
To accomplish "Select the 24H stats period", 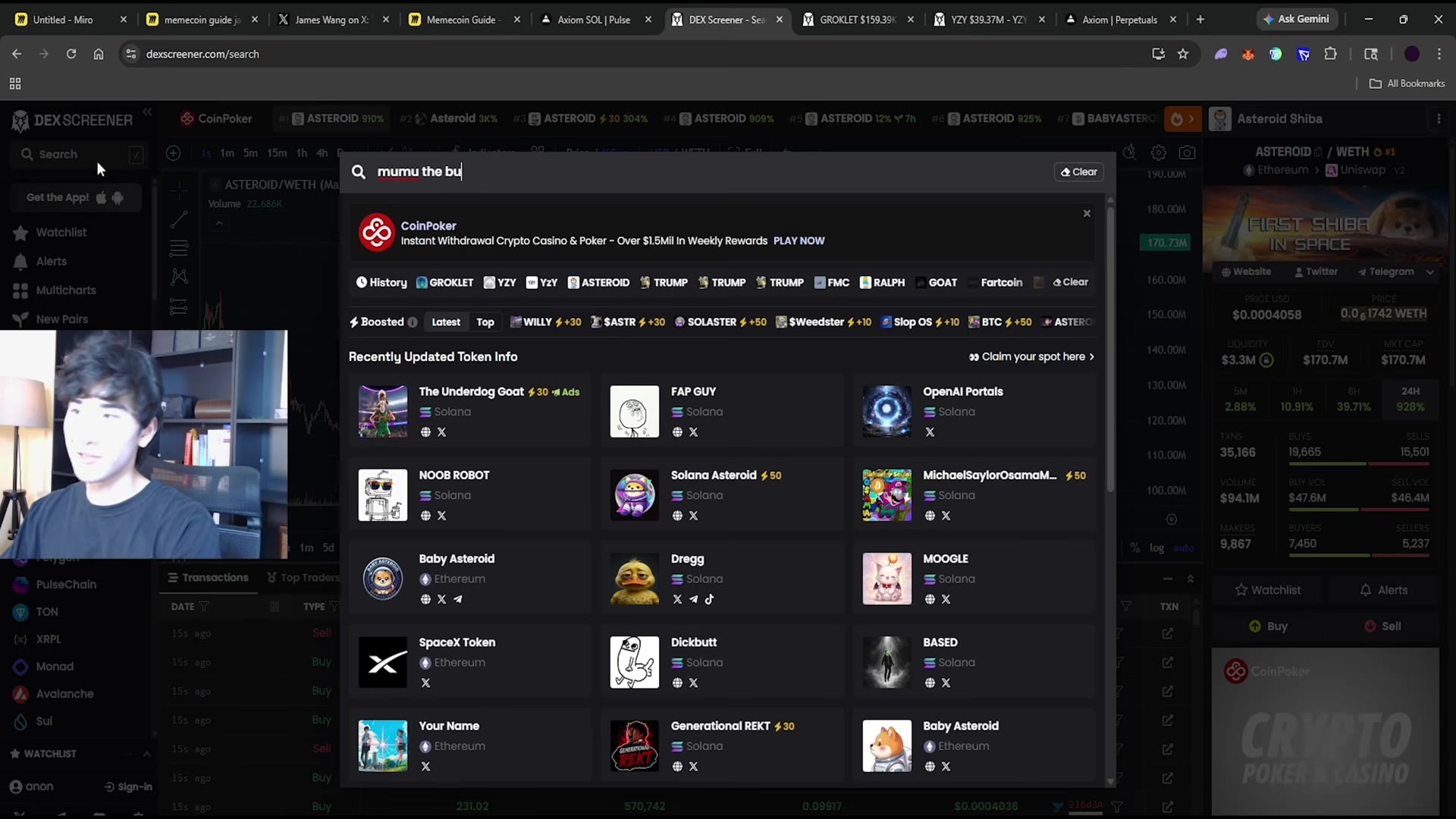I will 1410,400.
